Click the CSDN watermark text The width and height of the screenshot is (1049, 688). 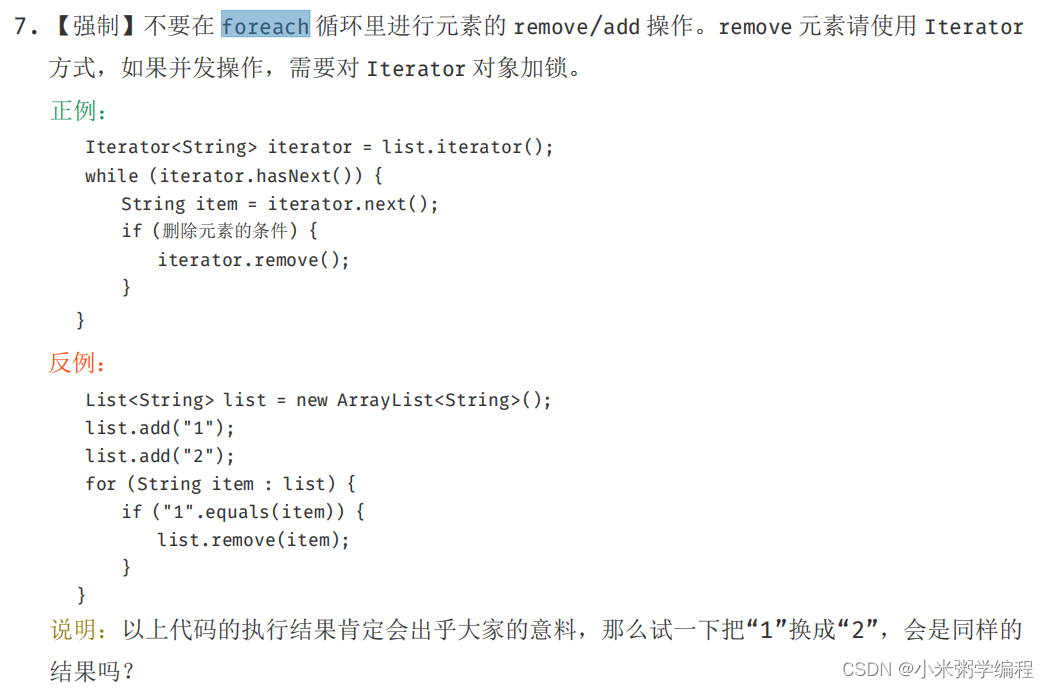click(x=866, y=668)
